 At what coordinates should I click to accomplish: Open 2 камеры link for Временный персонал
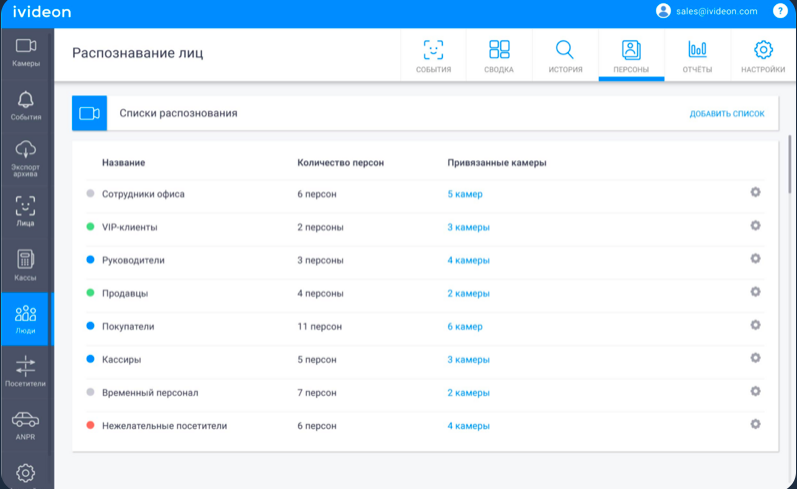(x=468, y=392)
